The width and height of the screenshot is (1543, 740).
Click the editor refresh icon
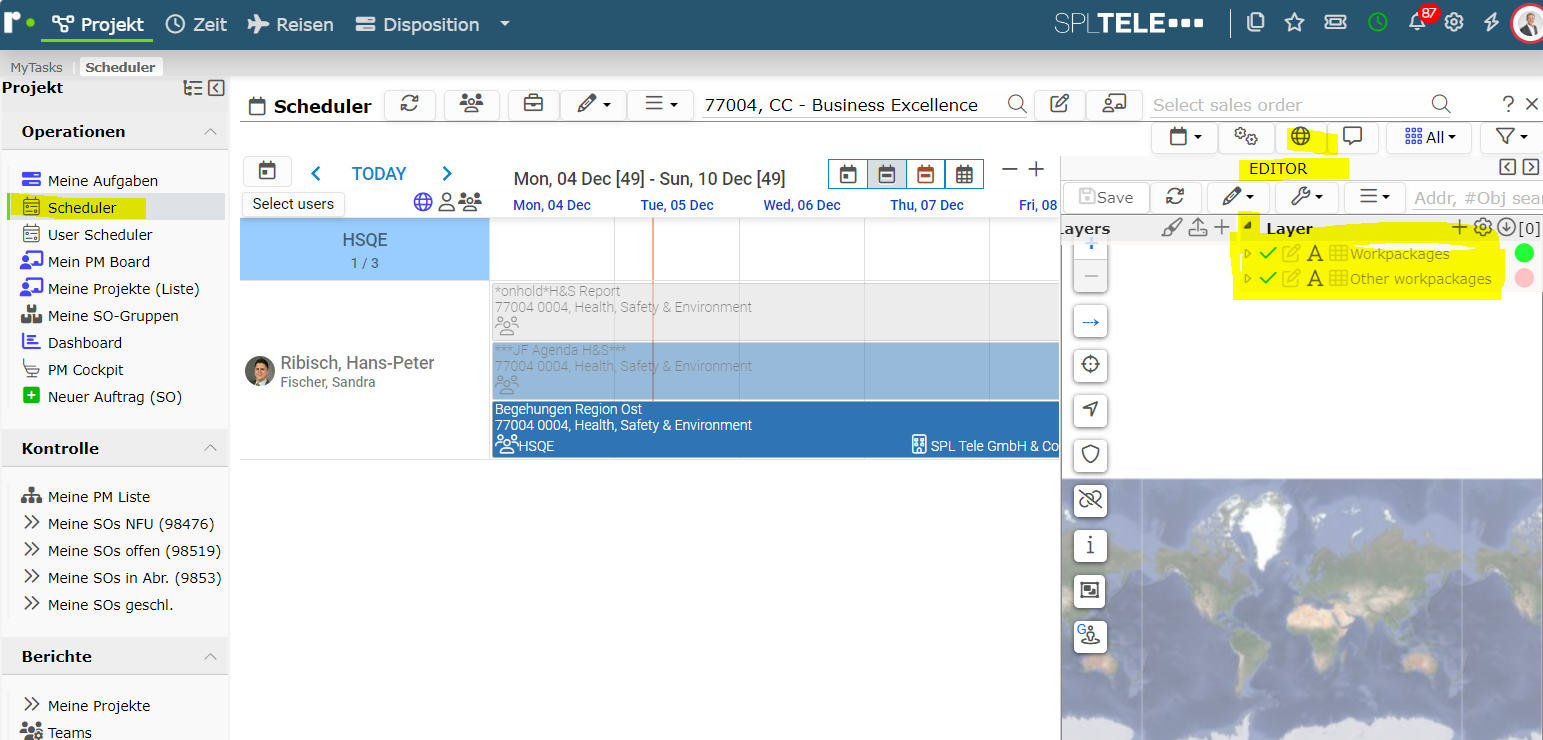pyautogui.click(x=1176, y=197)
